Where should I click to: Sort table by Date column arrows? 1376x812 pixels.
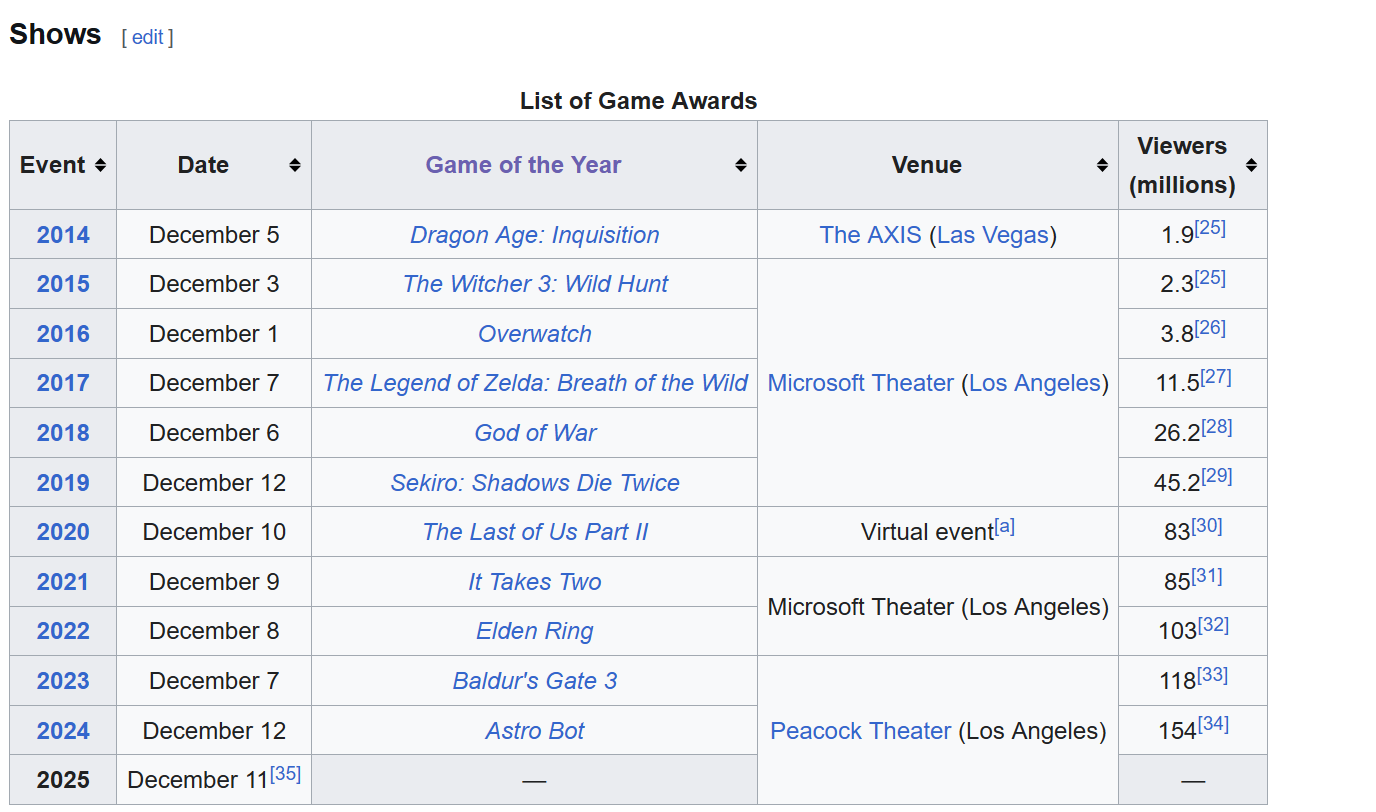pos(295,165)
